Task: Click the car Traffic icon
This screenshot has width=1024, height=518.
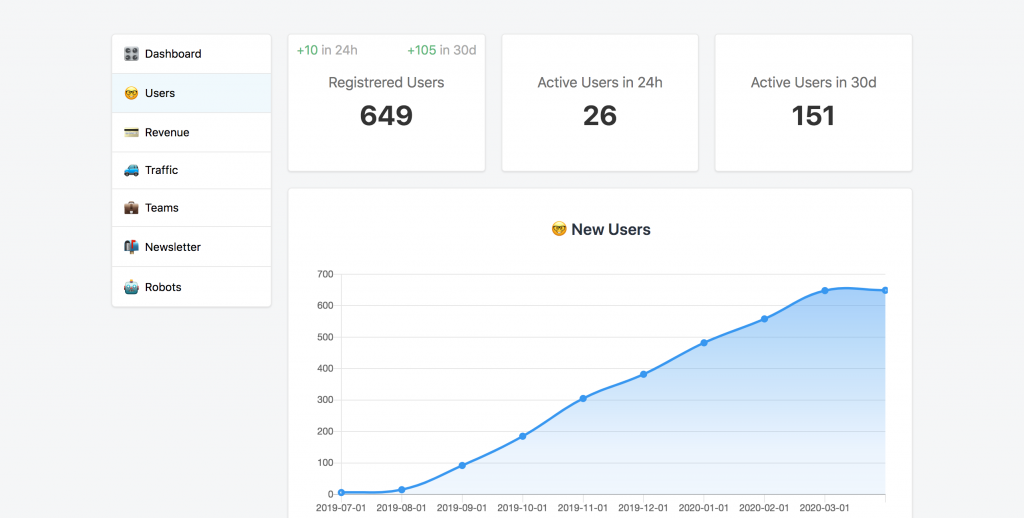Action: click(x=131, y=170)
